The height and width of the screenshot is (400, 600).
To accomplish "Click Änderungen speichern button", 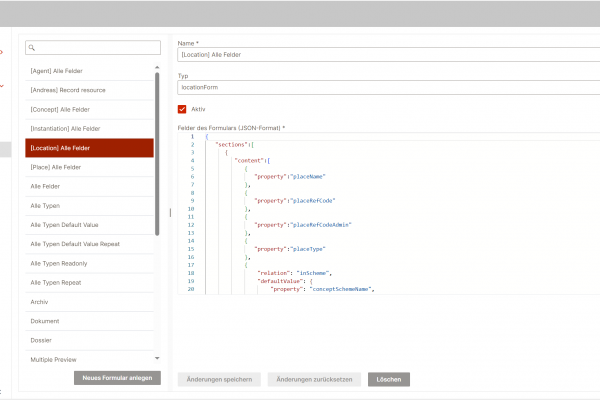I will point(220,379).
